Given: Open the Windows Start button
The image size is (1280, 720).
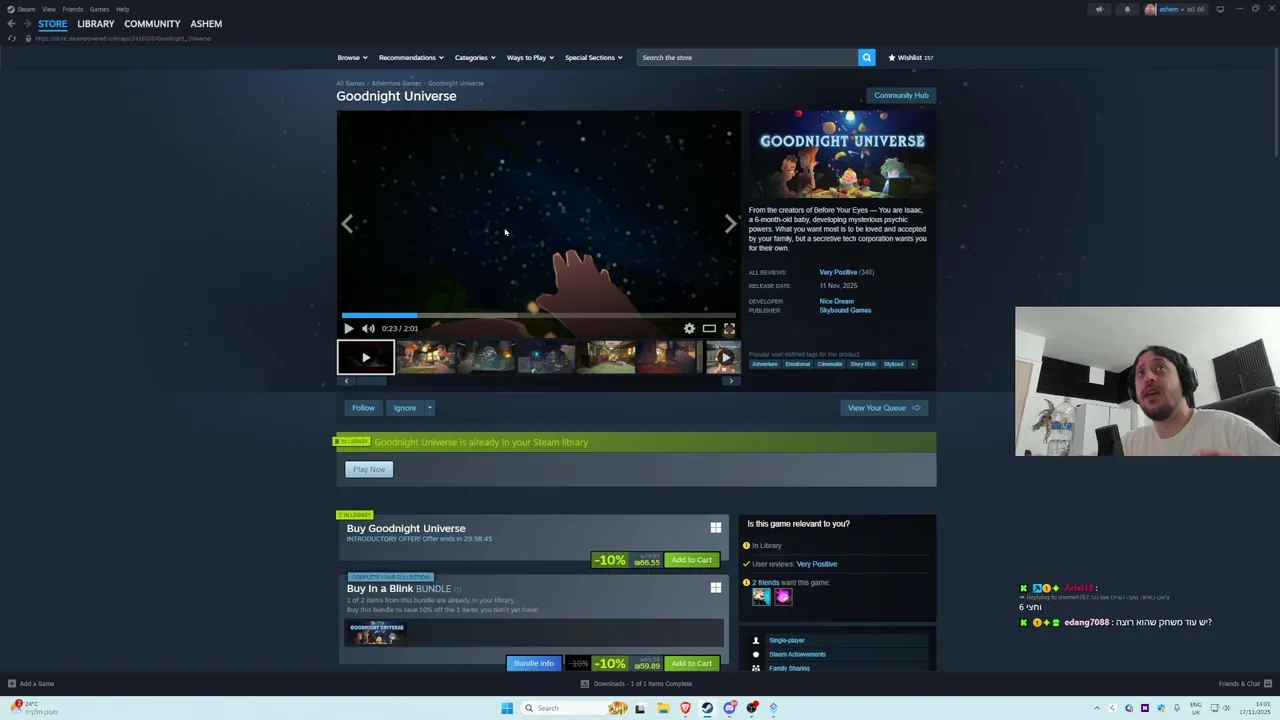Looking at the screenshot, I should 507,708.
